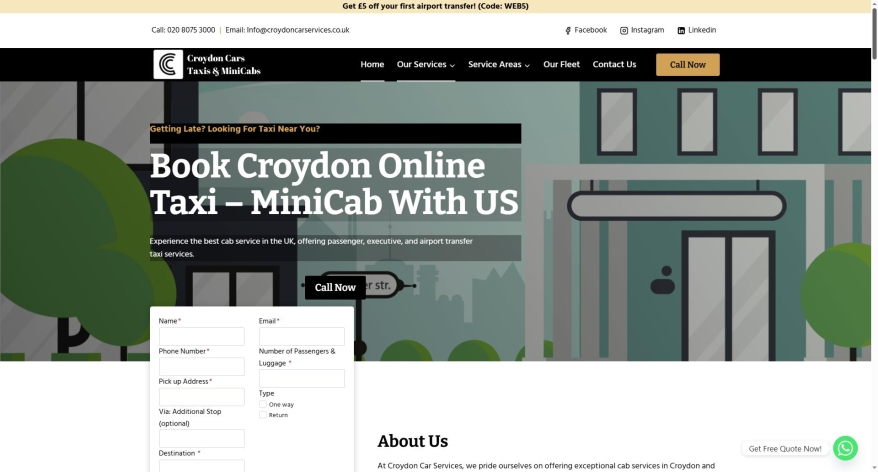Click Get Free Quote Now label
Image resolution: width=878 pixels, height=472 pixels.
point(785,449)
